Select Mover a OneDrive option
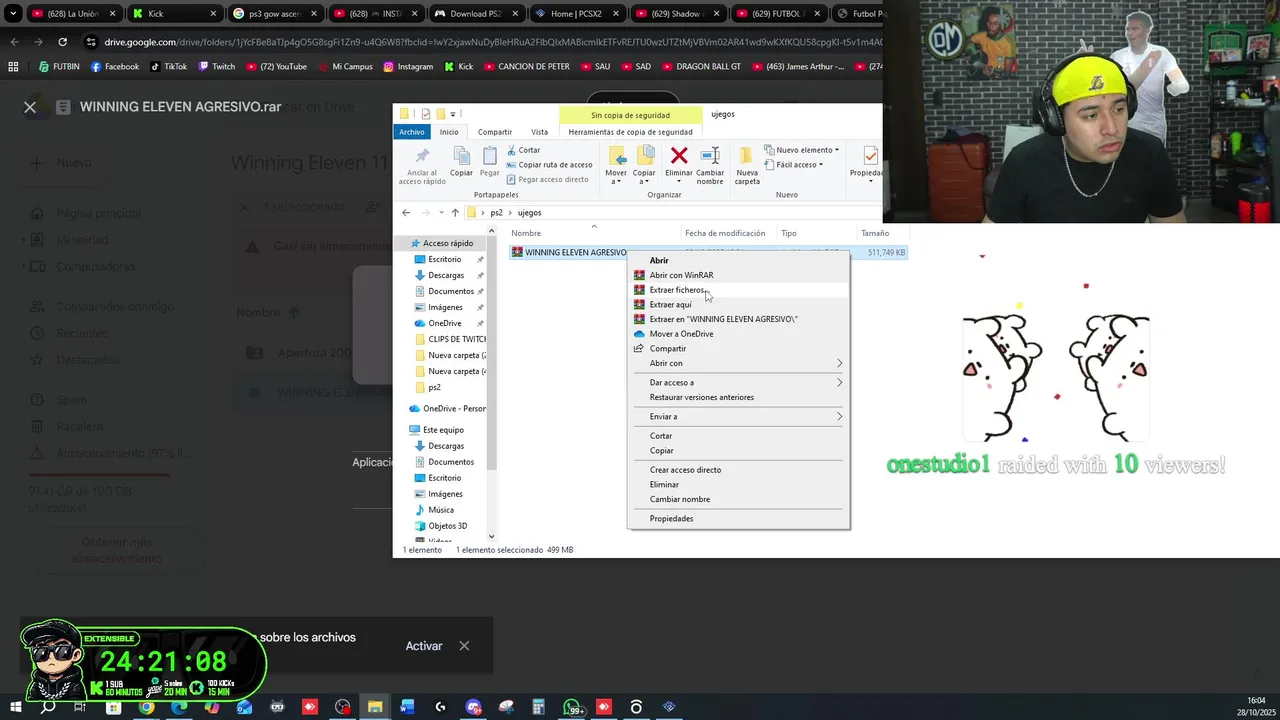1280x720 pixels. [x=738, y=334]
